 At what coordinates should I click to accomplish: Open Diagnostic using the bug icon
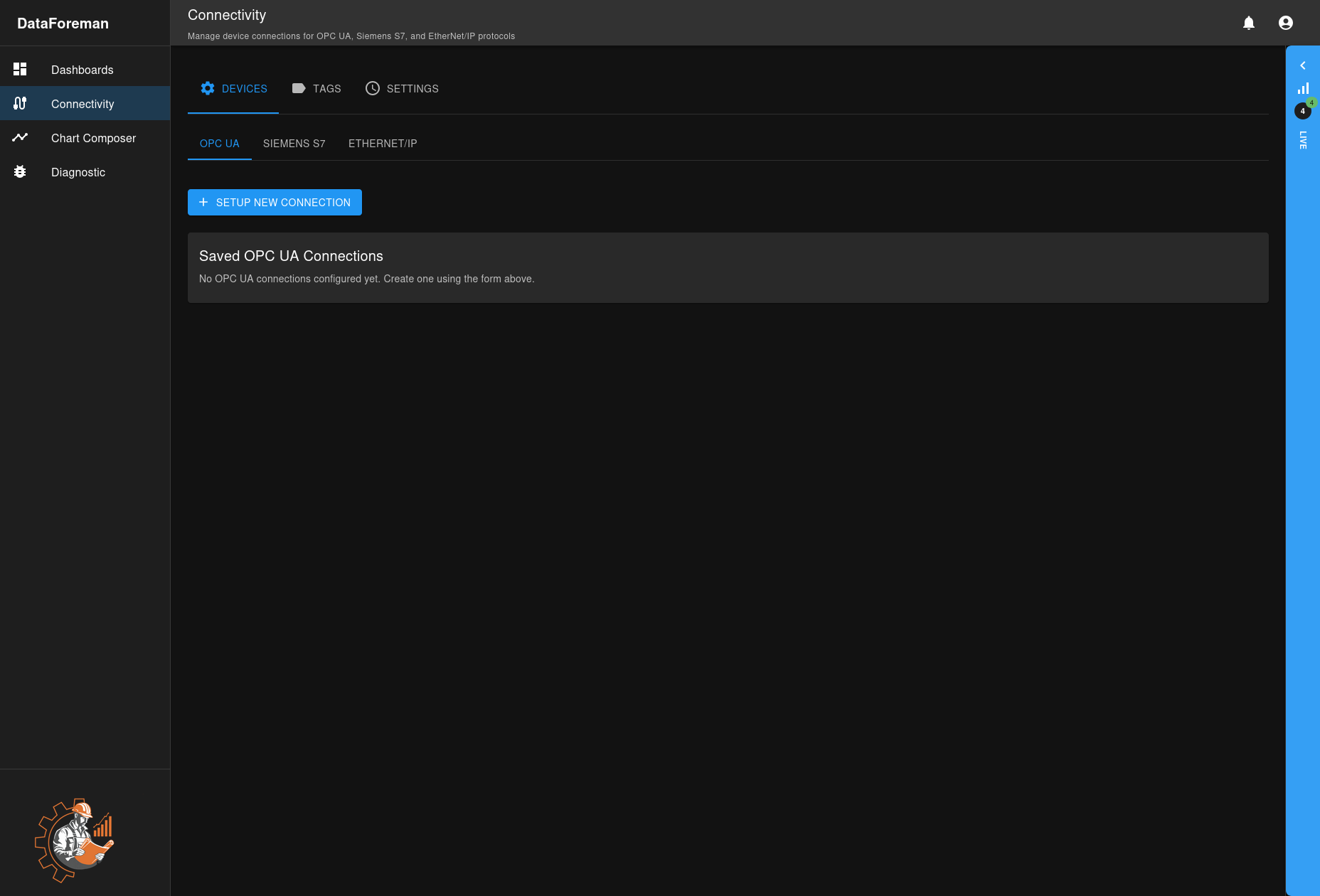coord(20,171)
